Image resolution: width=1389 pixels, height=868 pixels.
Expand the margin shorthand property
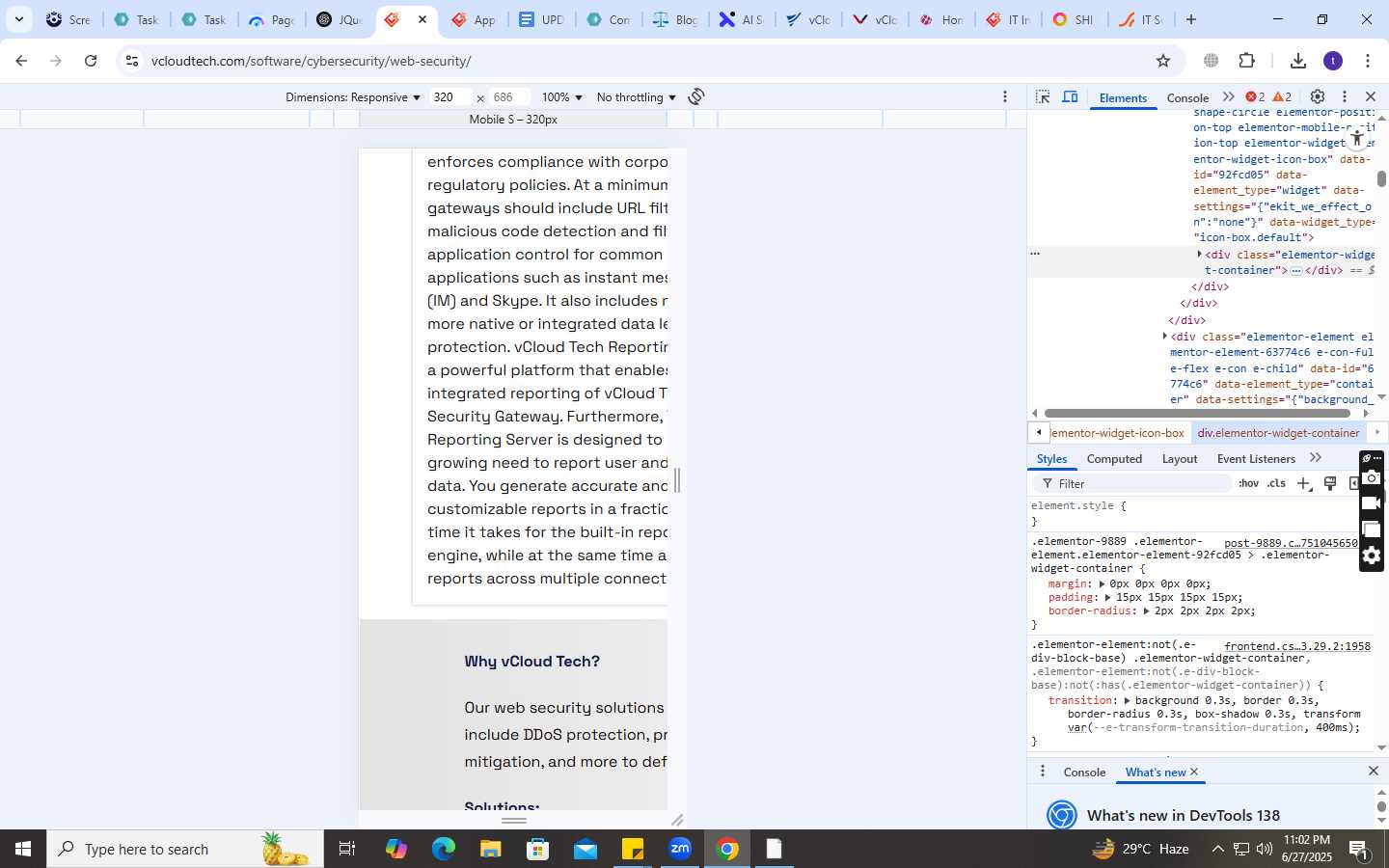tap(1102, 583)
